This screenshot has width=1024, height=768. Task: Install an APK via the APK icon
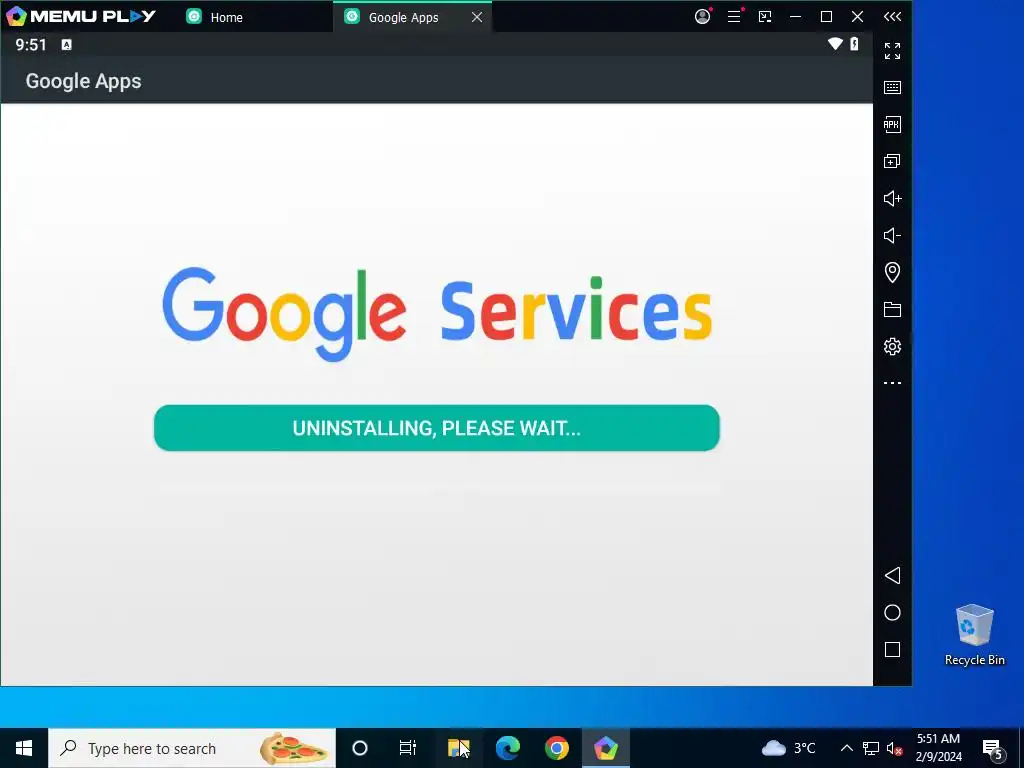point(892,124)
